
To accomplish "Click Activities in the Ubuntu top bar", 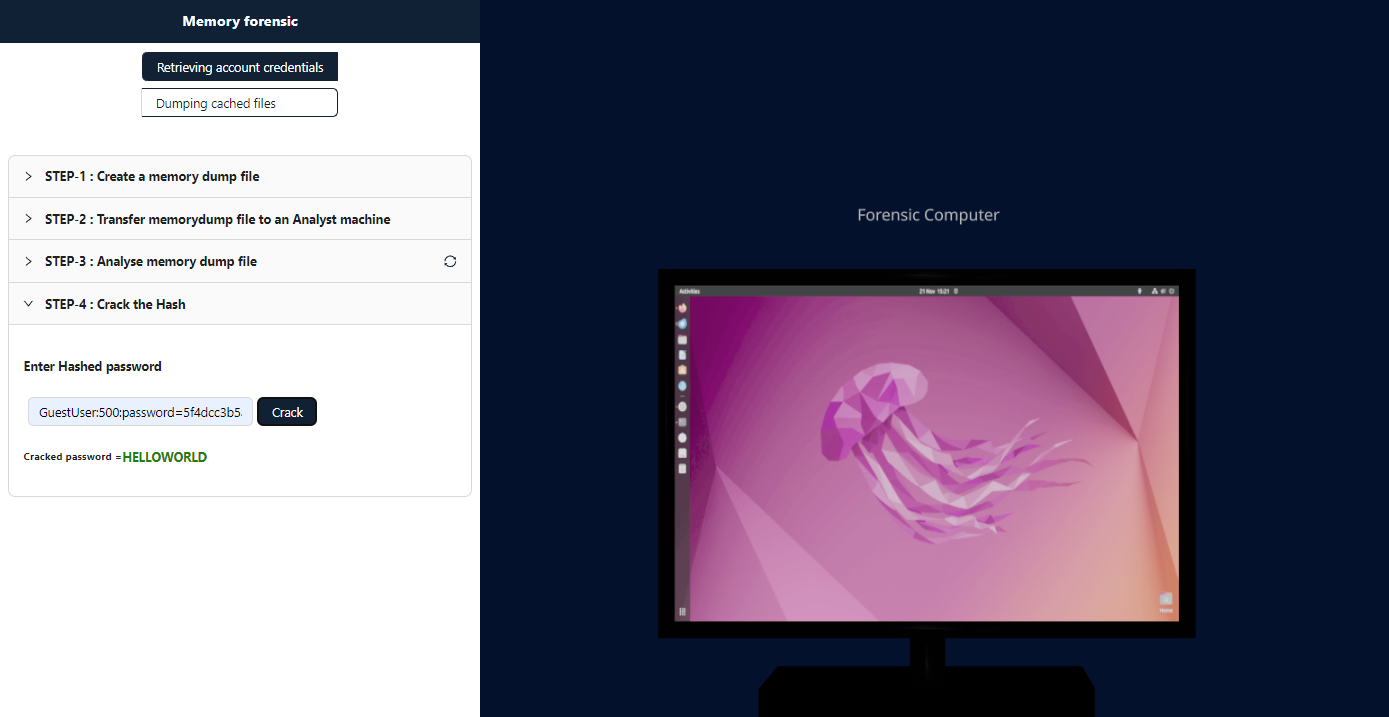I will (x=690, y=291).
